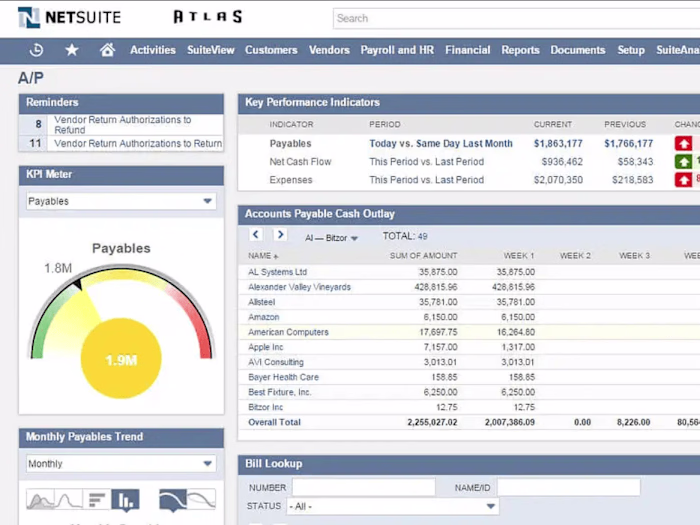Click Today vs. Same Day Last Month
Viewport: 700px width, 525px height.
point(441,144)
